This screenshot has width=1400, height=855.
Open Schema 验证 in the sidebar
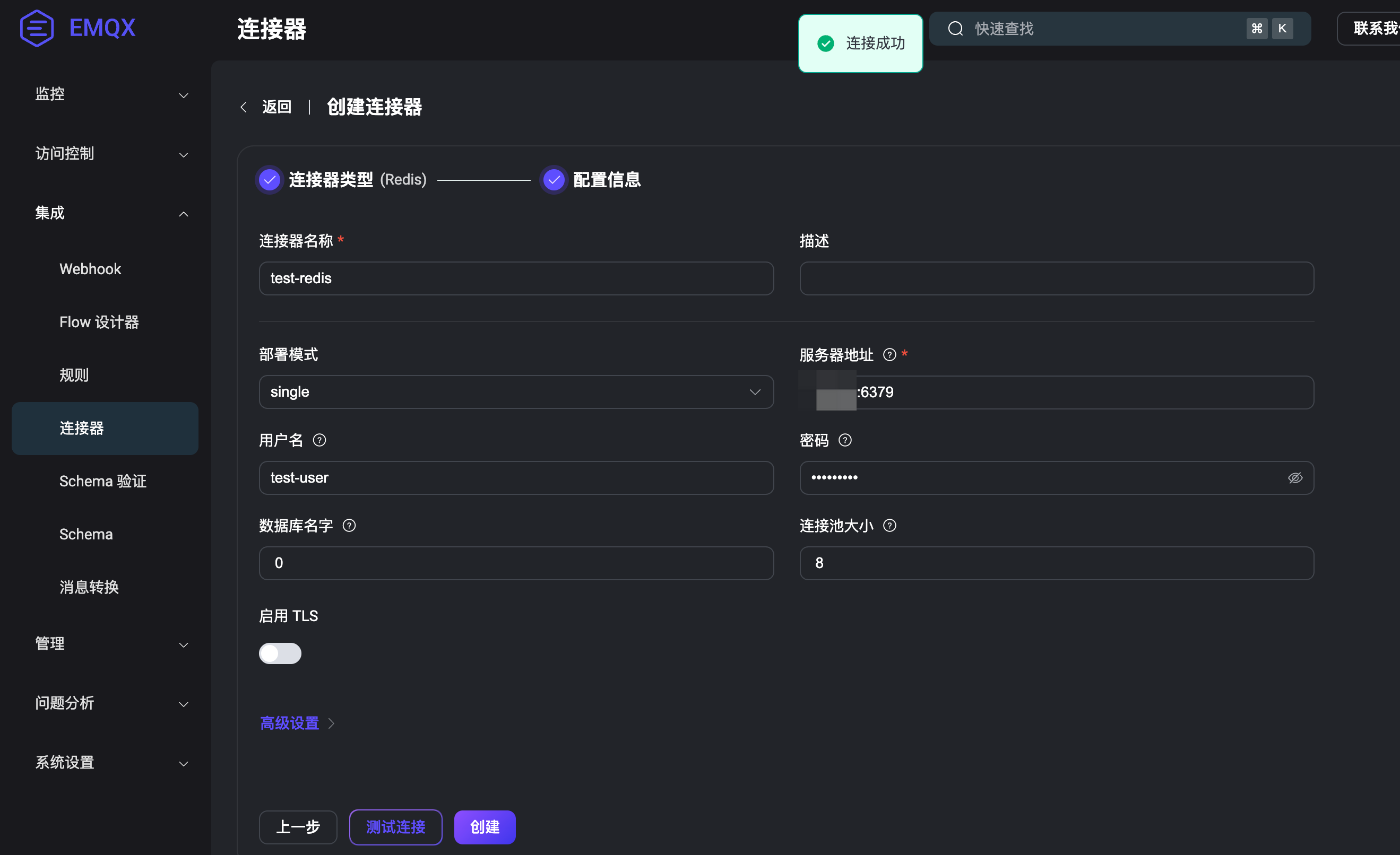(x=105, y=482)
